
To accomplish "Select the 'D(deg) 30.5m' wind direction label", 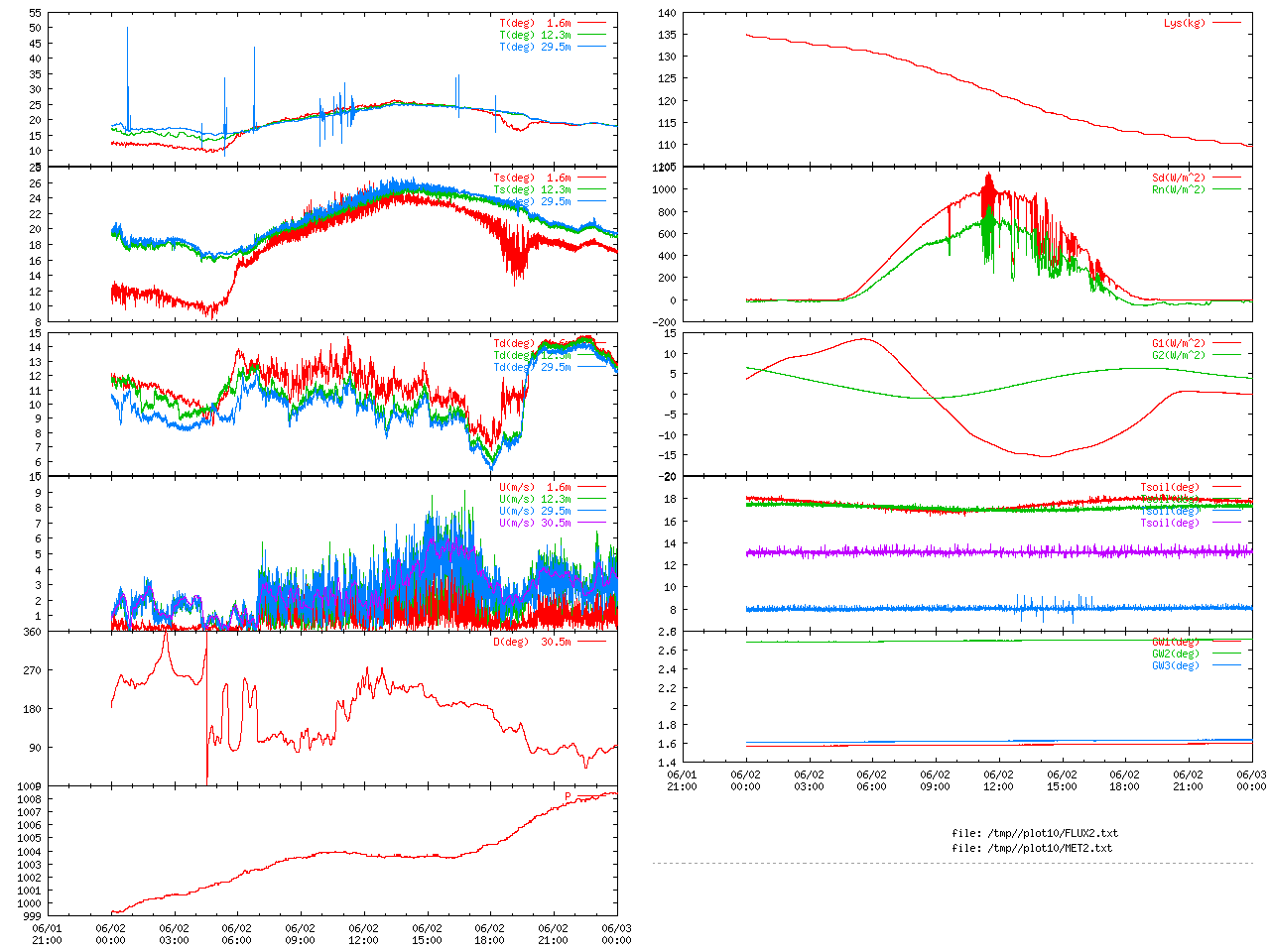I will [x=532, y=643].
